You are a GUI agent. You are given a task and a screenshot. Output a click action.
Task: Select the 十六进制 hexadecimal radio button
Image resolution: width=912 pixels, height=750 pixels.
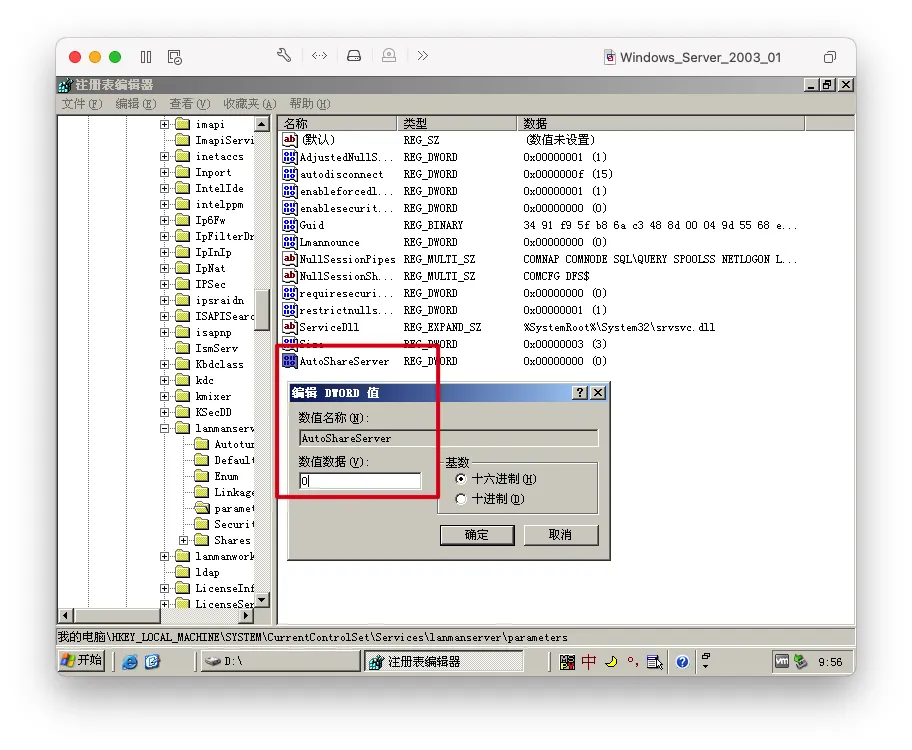461,479
